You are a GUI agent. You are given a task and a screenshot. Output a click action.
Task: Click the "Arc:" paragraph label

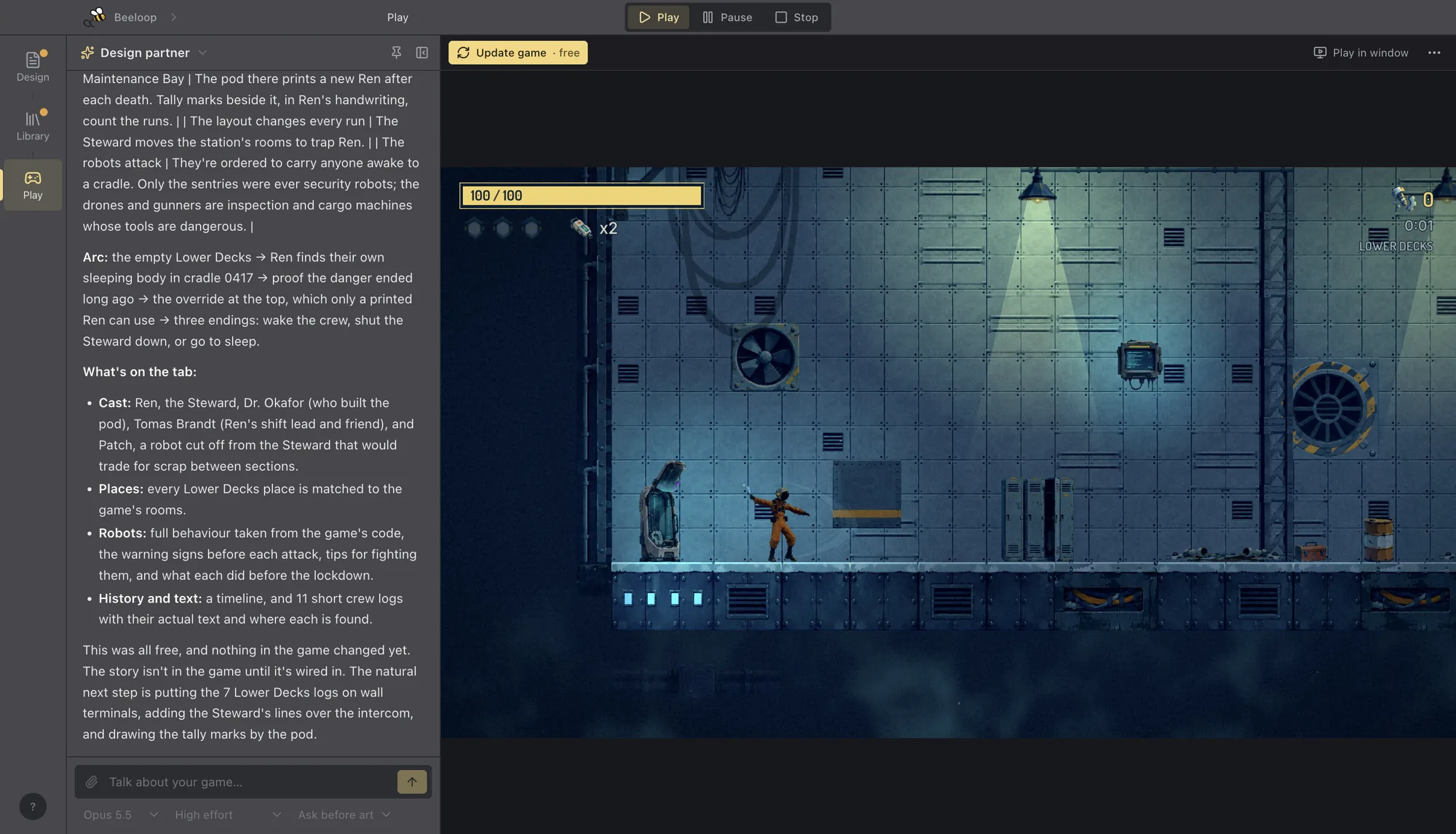95,257
